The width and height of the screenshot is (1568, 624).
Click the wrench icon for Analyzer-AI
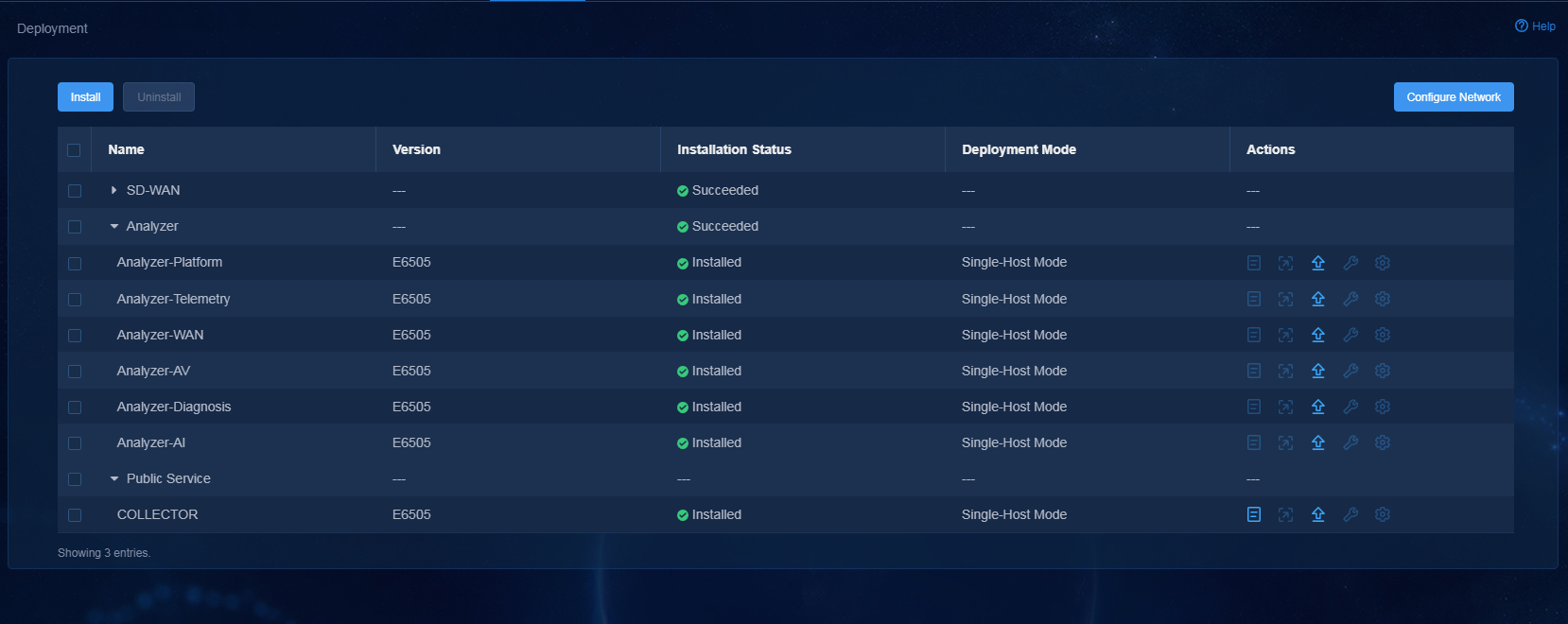click(1350, 442)
